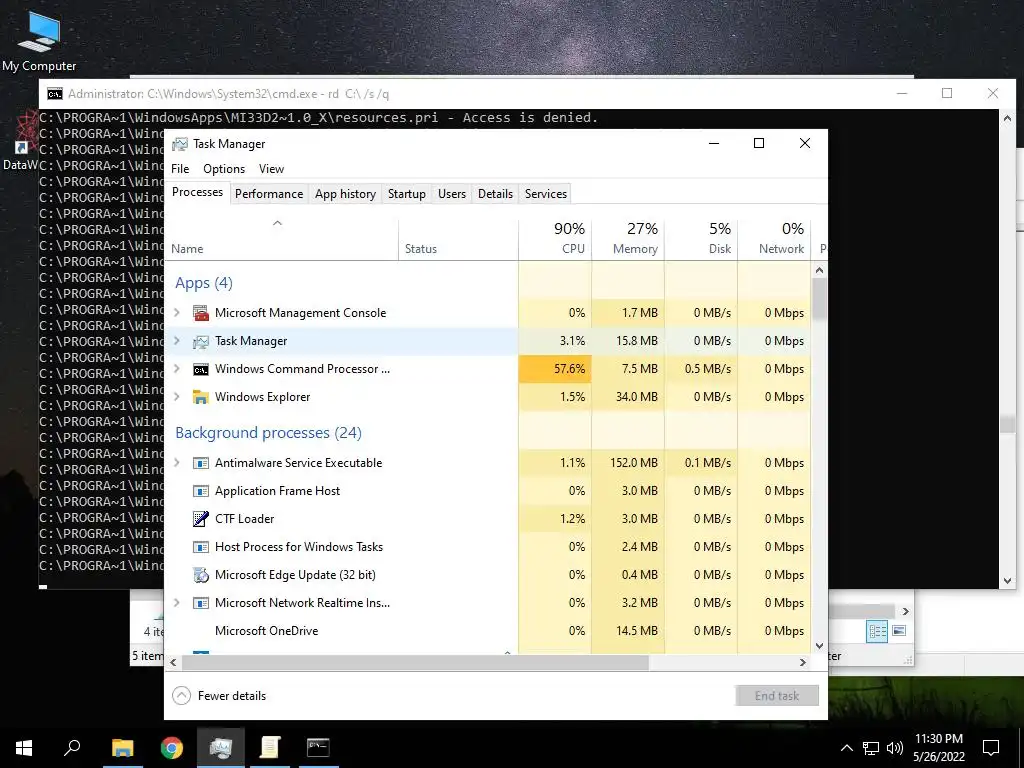The width and height of the screenshot is (1024, 768).
Task: Click the cmd window scrollbar up arrow
Action: [x=1007, y=118]
